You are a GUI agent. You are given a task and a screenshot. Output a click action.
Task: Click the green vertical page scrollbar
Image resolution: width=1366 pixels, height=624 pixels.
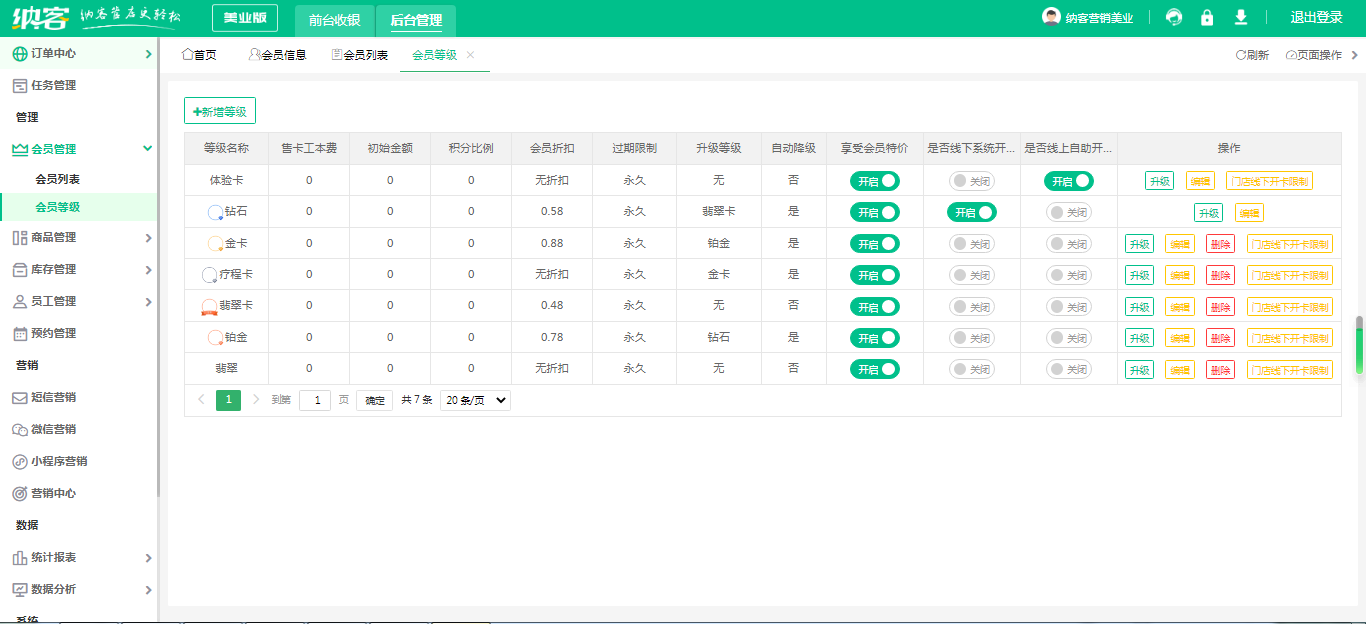tap(1359, 345)
